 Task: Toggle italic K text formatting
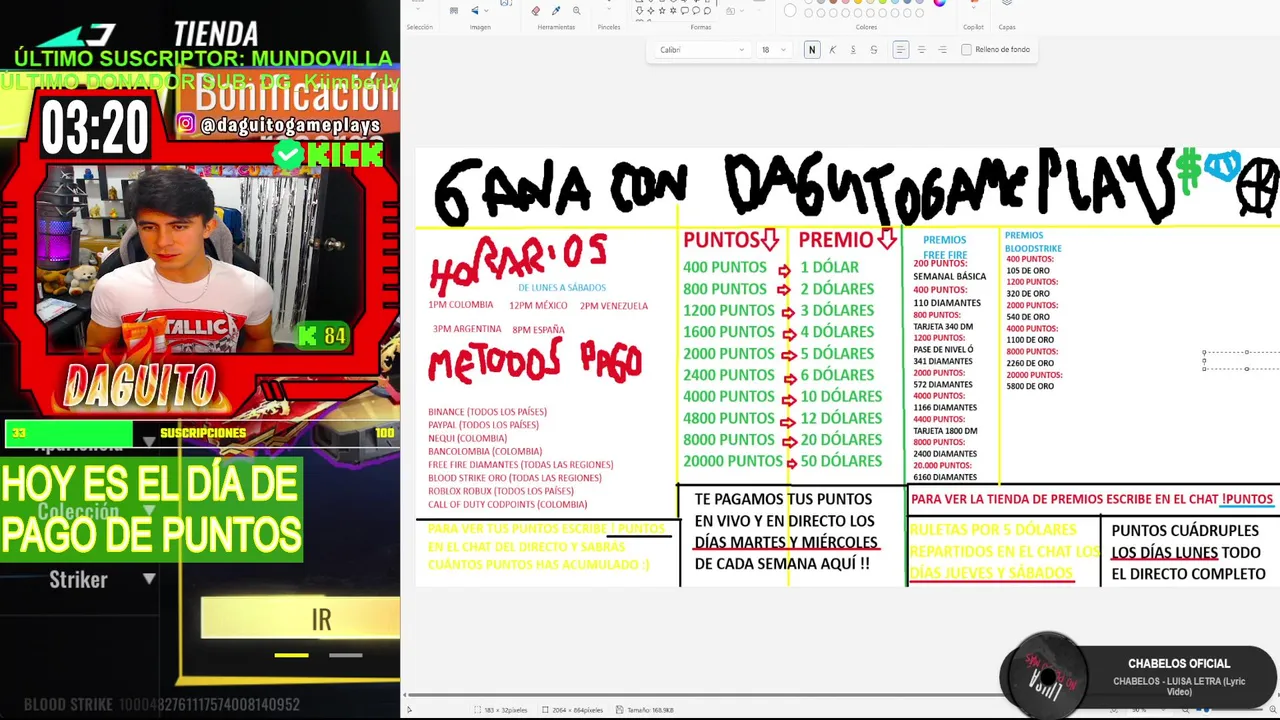[x=832, y=50]
